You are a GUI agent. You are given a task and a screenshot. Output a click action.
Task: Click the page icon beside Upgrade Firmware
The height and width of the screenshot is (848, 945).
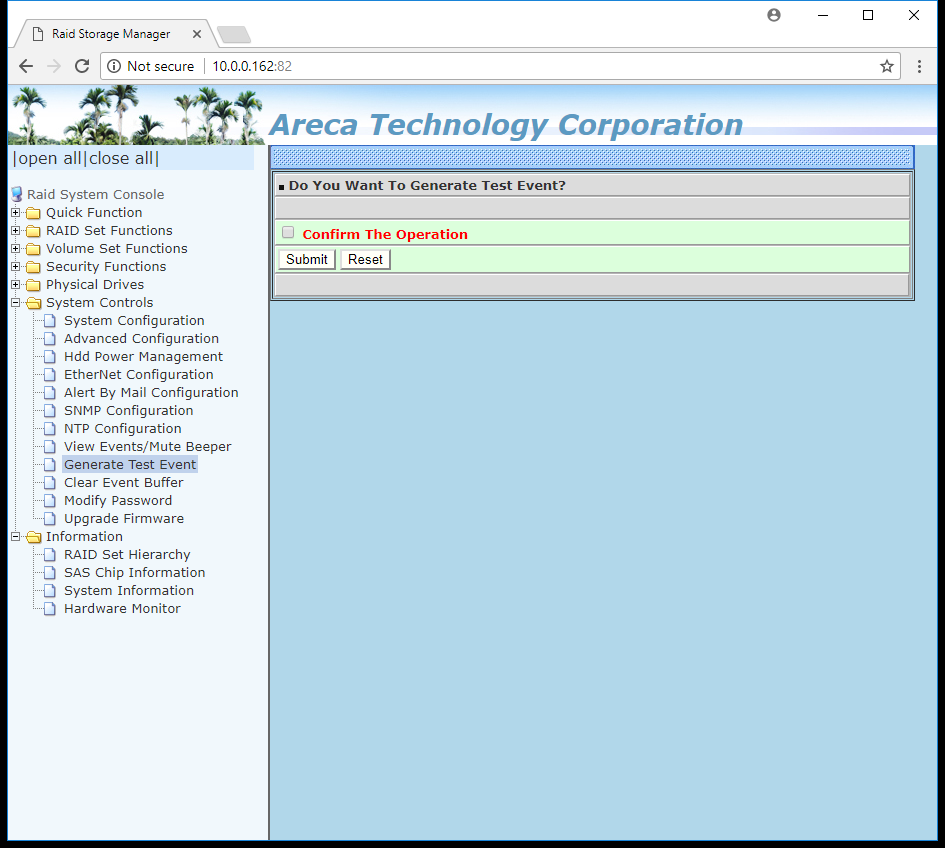point(50,519)
